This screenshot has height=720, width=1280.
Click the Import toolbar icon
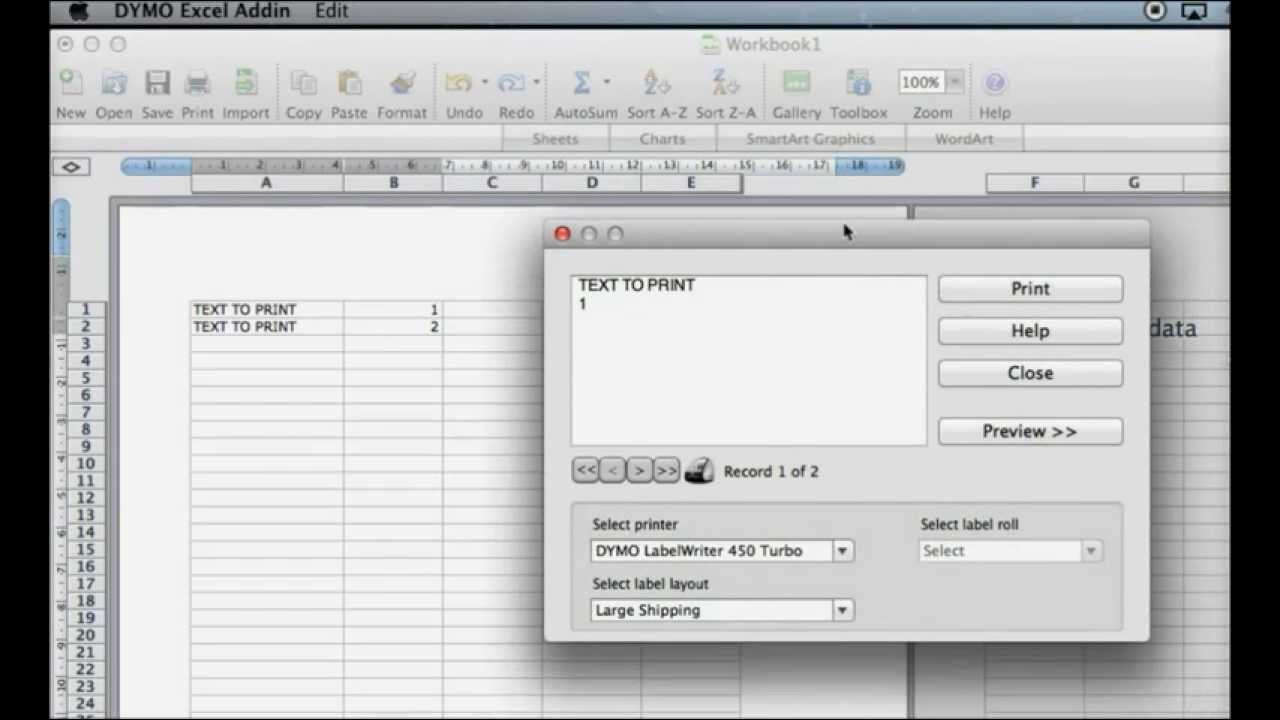(x=246, y=82)
